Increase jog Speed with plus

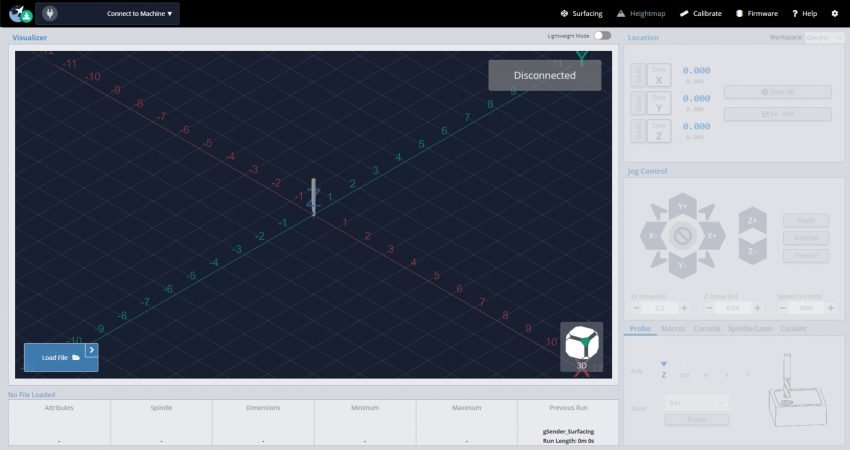tap(830, 308)
